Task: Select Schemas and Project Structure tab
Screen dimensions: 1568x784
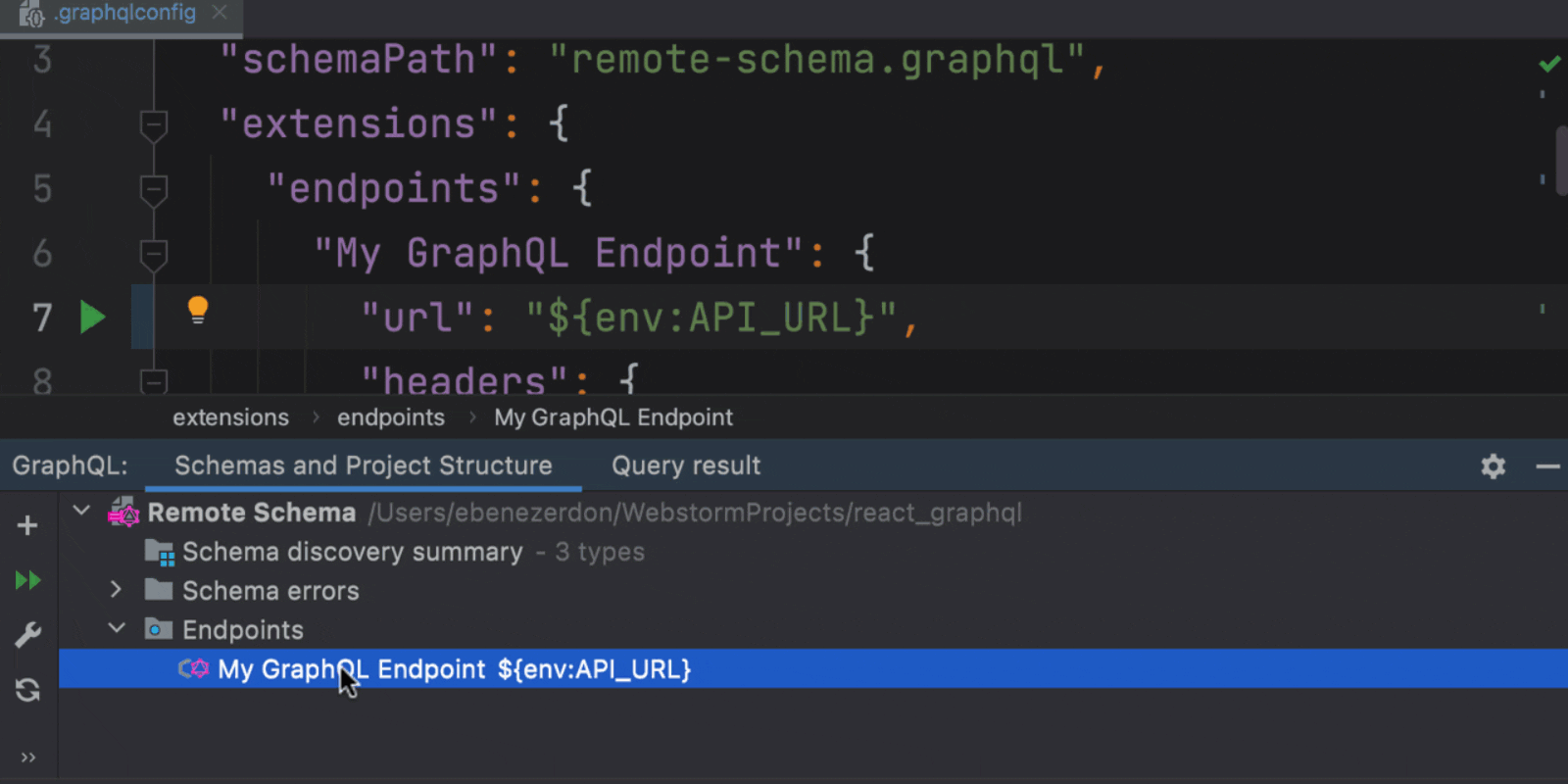Action: [x=363, y=465]
